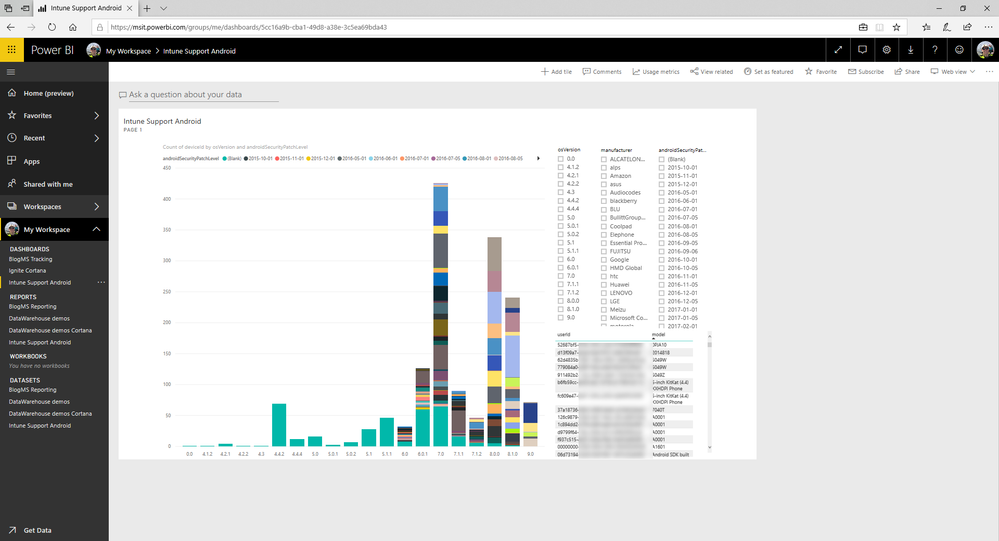Screen dimensions: 999x541
Task: Click Get Data arrow at sidebar bottom
Action: [x=11, y=530]
